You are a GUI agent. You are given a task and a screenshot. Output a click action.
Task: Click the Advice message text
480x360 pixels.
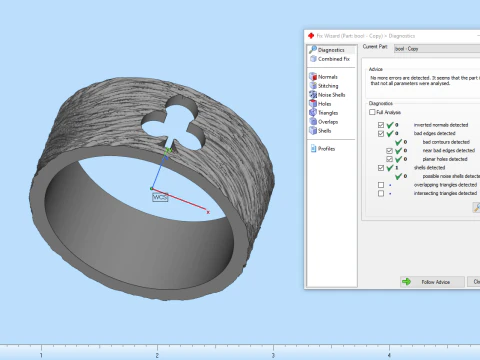click(425, 81)
